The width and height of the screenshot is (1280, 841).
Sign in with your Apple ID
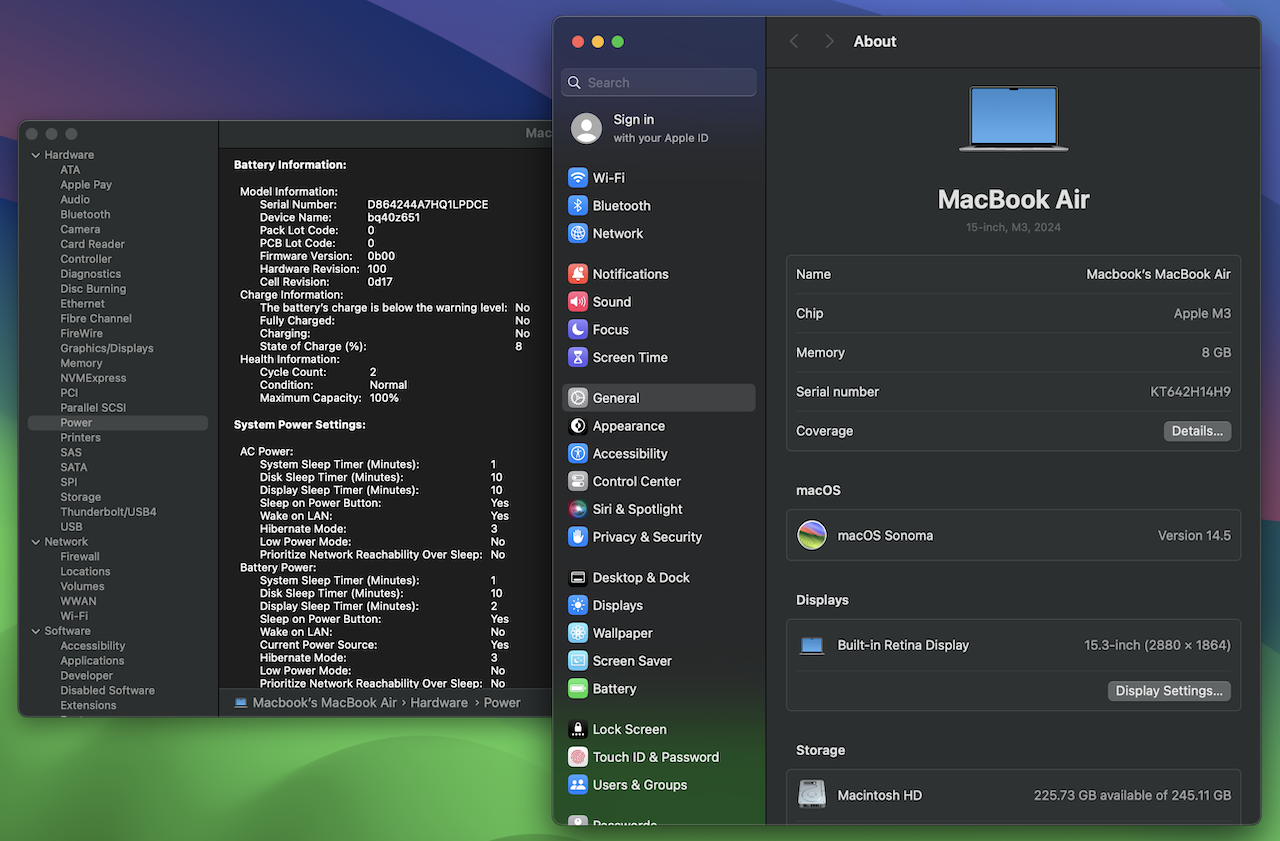tap(661, 128)
